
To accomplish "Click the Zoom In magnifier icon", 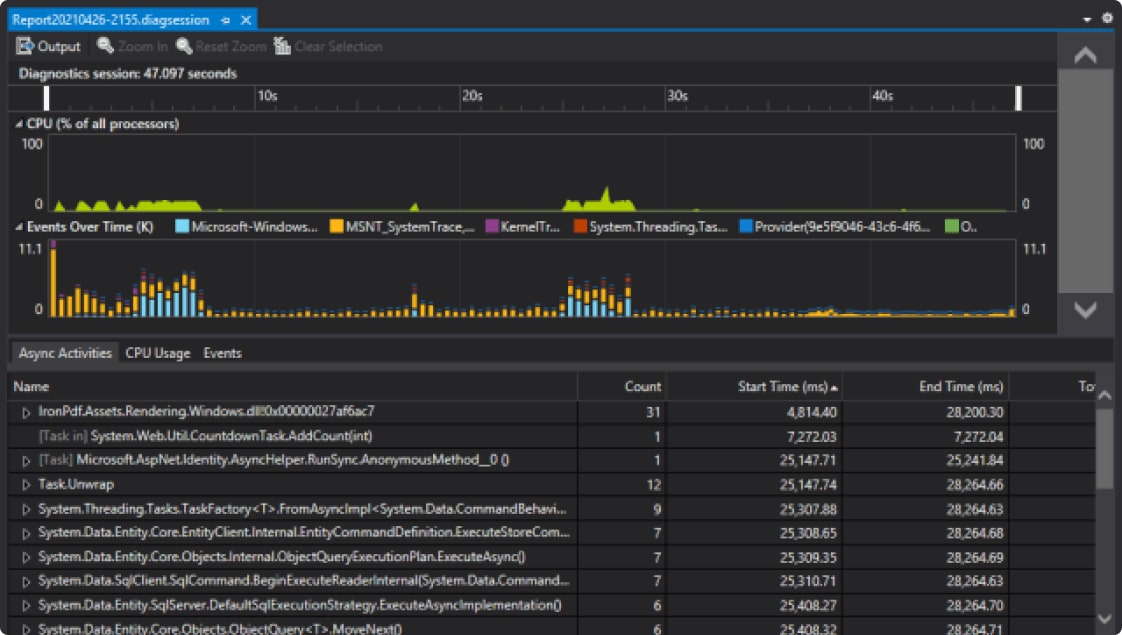I will (x=105, y=46).
